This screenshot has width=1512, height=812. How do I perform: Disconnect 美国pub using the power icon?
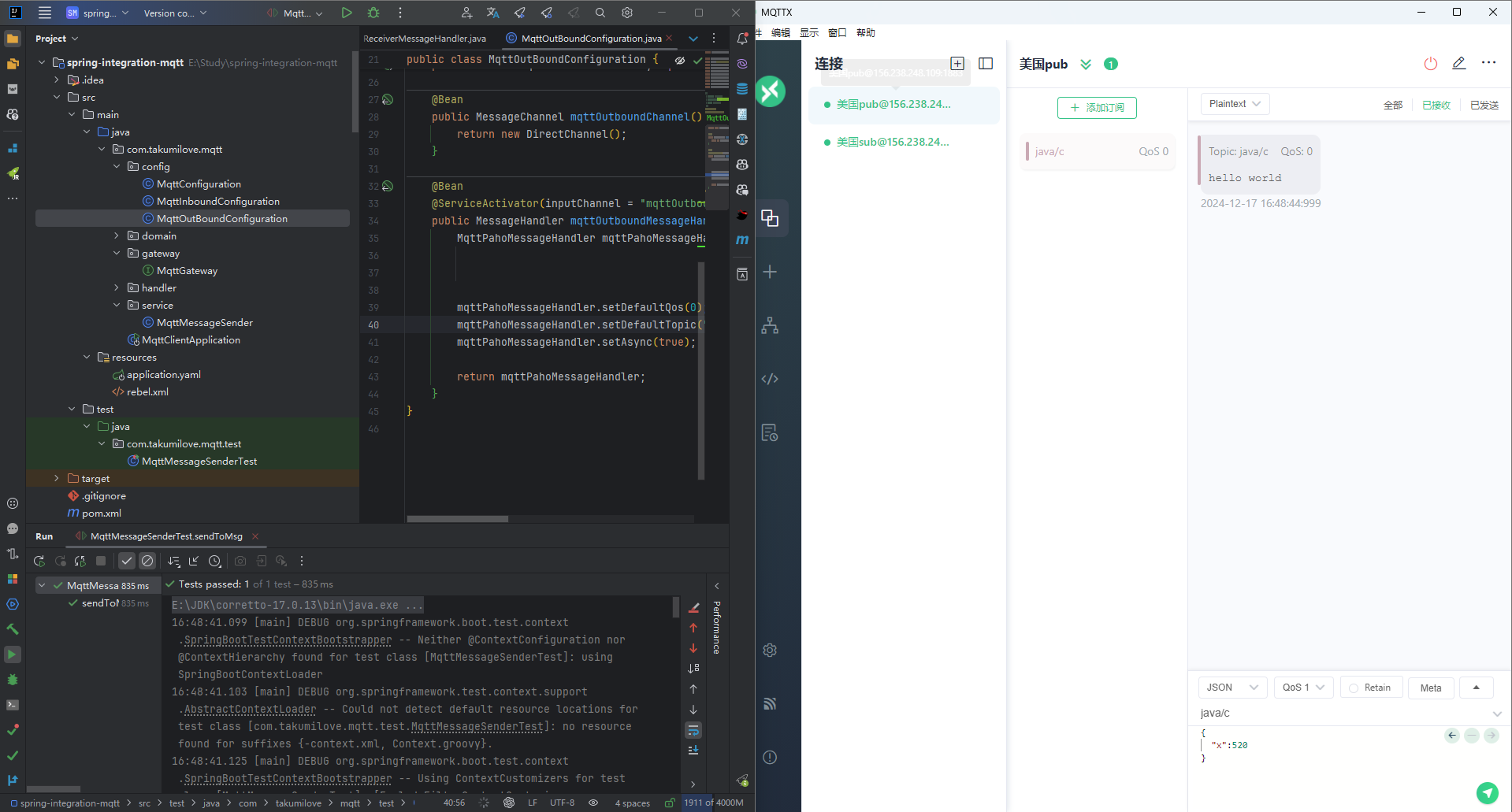[1430, 64]
